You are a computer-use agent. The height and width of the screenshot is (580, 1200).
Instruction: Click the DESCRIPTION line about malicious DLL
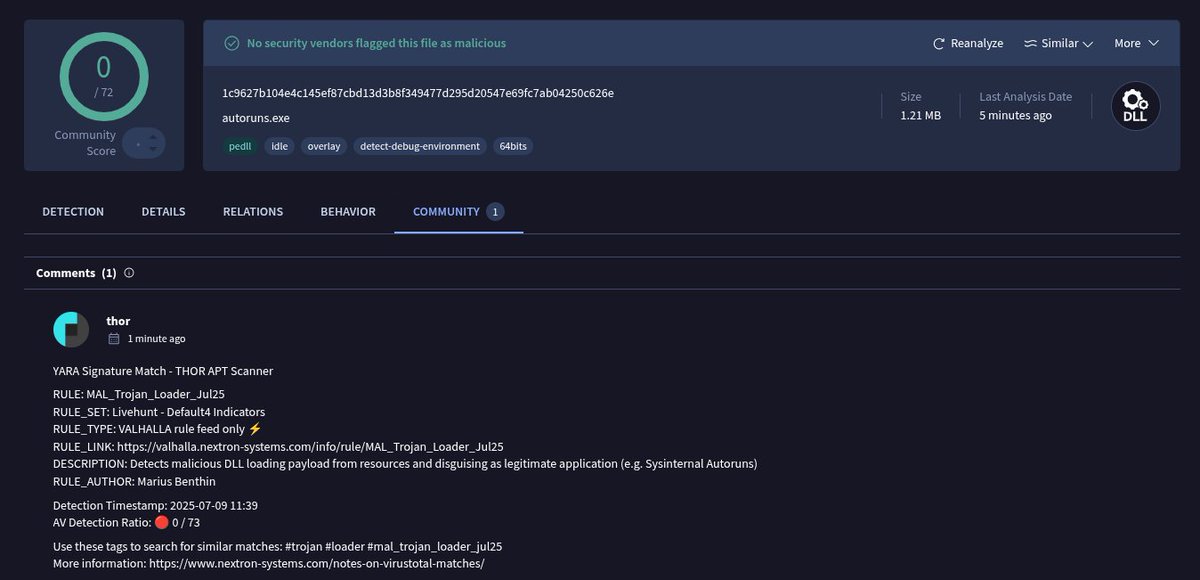pyautogui.click(x=405, y=464)
